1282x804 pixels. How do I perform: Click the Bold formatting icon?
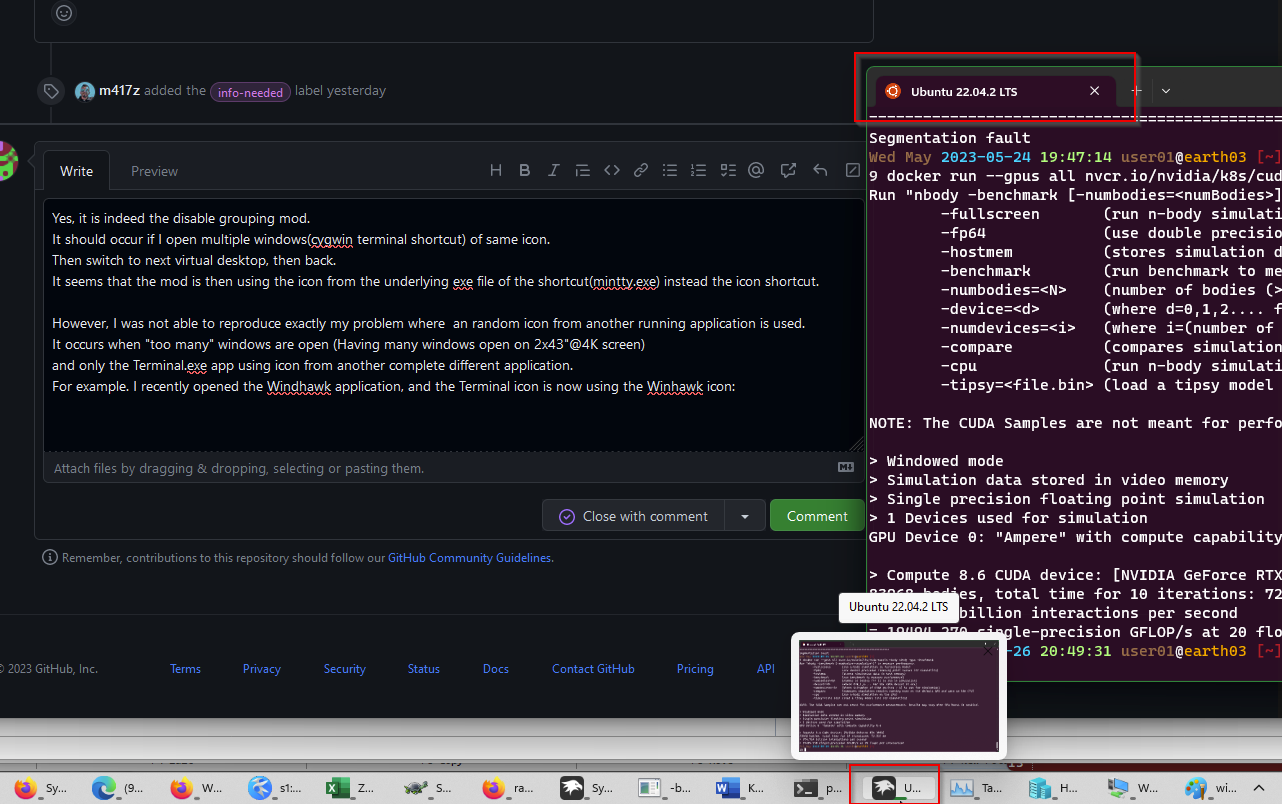pos(524,170)
